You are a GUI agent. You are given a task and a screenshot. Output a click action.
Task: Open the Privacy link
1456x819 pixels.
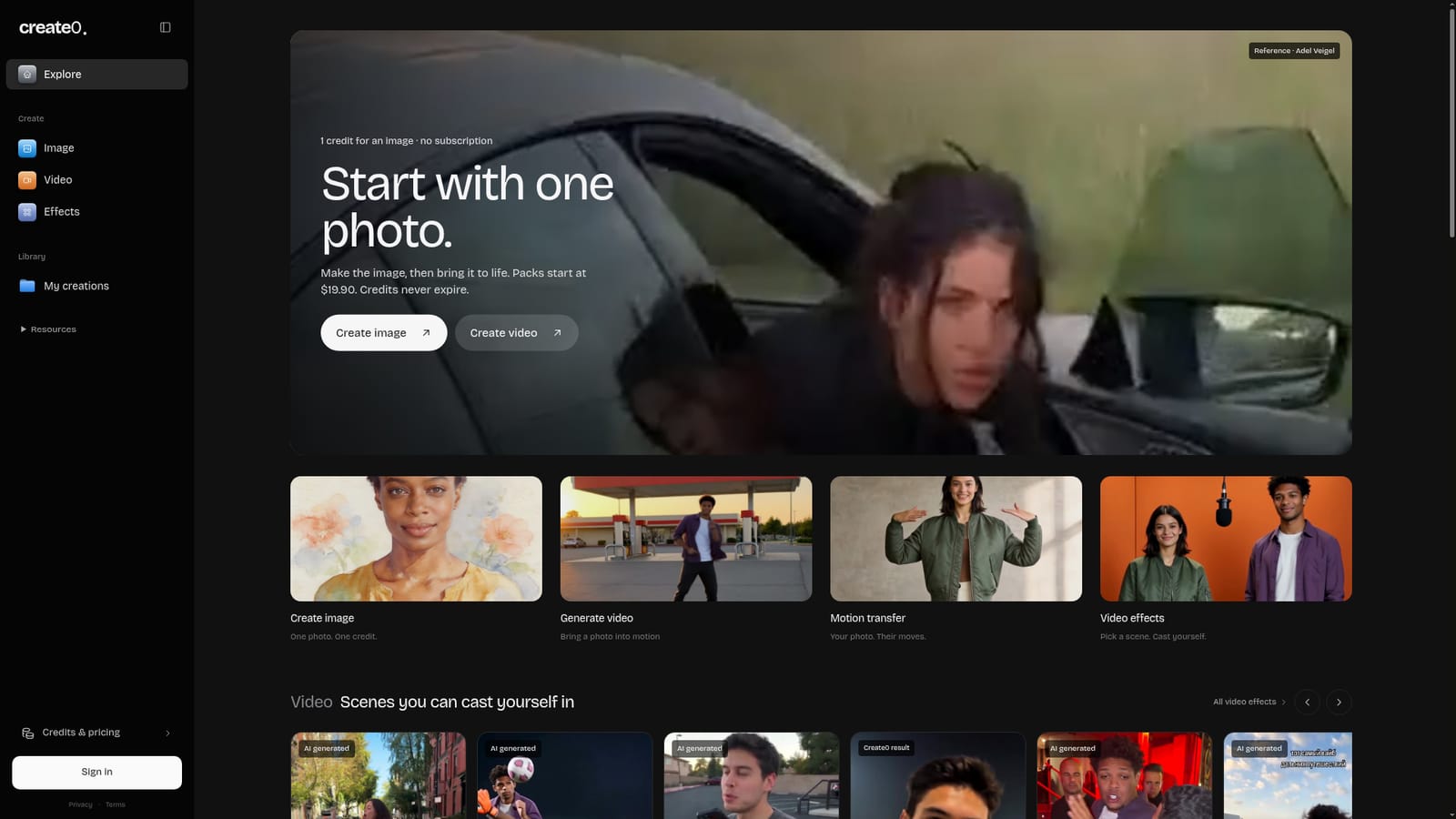[80, 804]
